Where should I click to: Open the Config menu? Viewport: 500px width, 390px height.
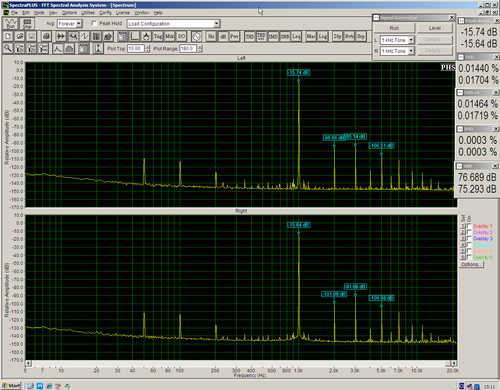[105, 13]
